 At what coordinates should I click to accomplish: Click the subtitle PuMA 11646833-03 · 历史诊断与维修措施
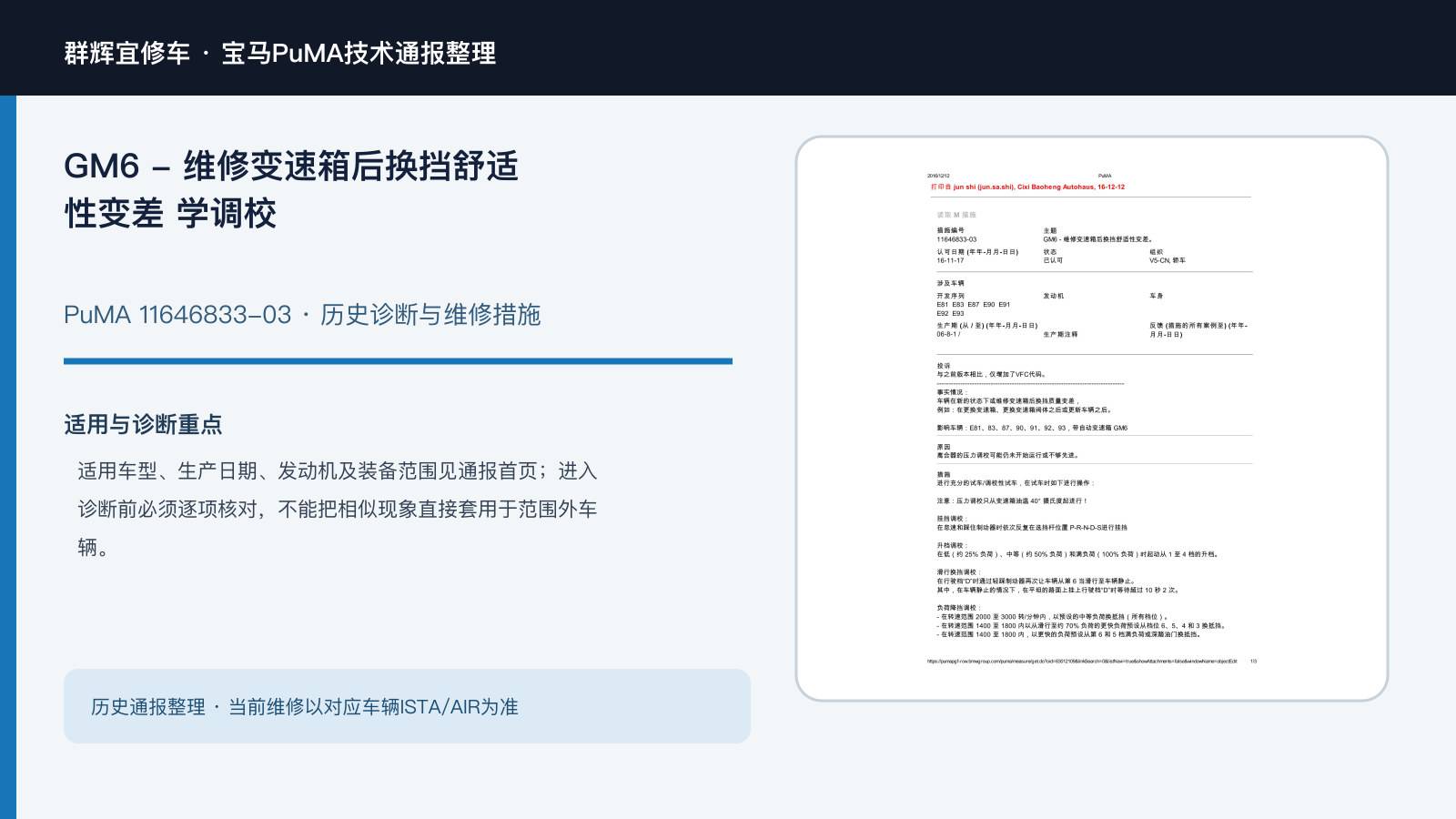tap(302, 315)
